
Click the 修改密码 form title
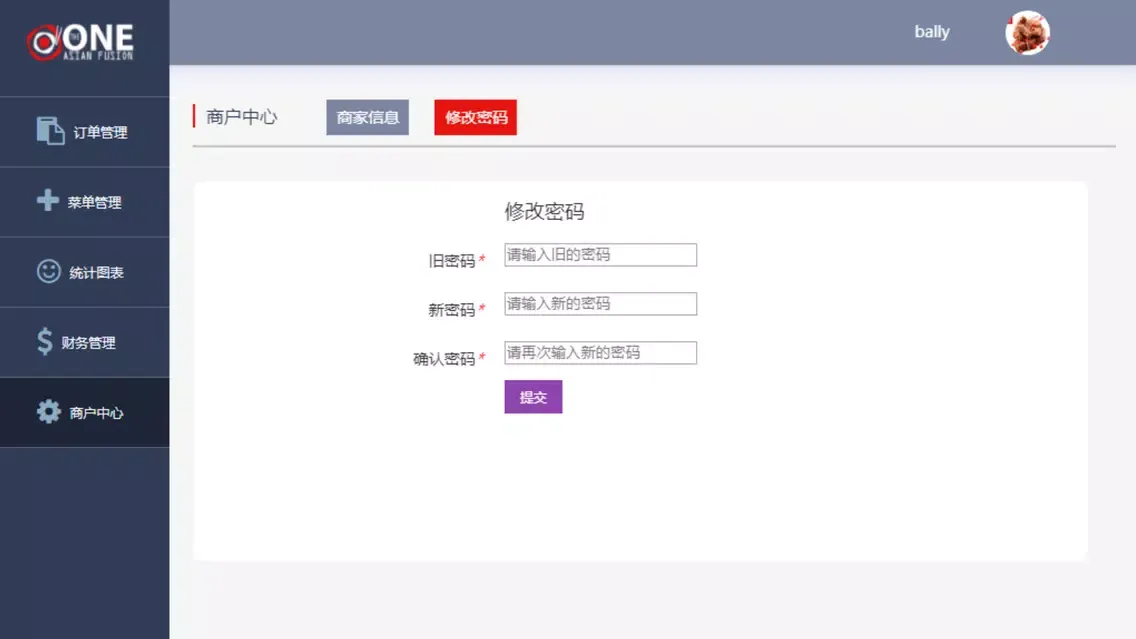pyautogui.click(x=544, y=212)
